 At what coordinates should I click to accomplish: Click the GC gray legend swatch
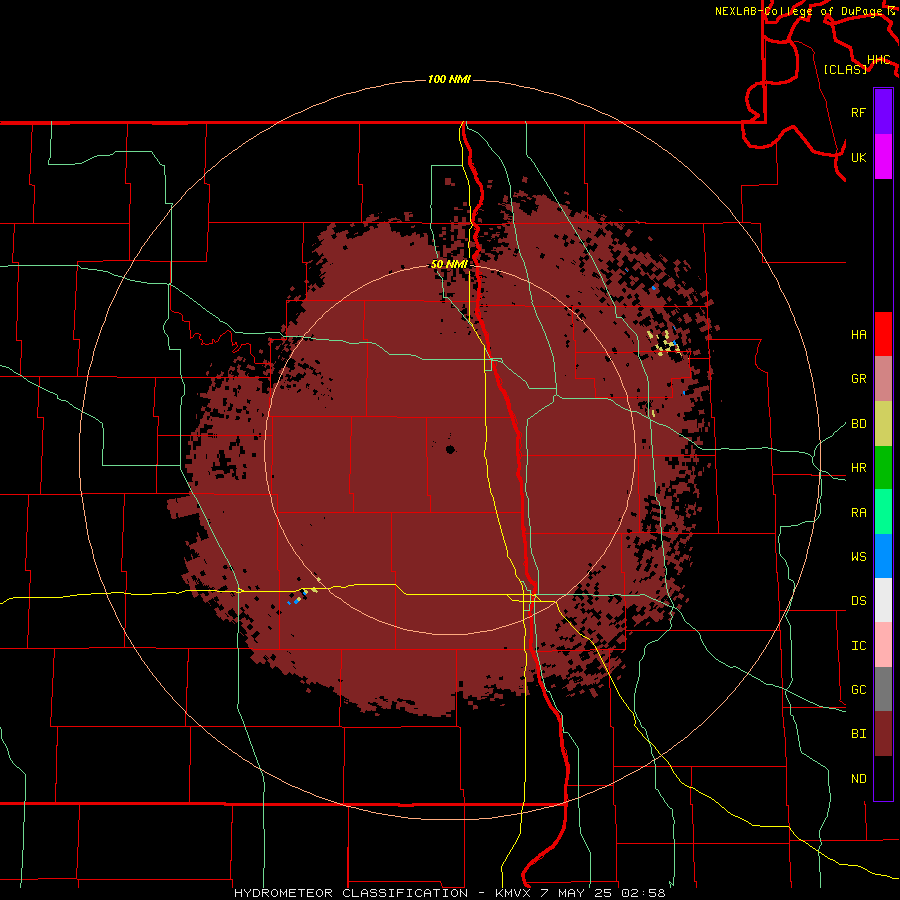(x=883, y=689)
